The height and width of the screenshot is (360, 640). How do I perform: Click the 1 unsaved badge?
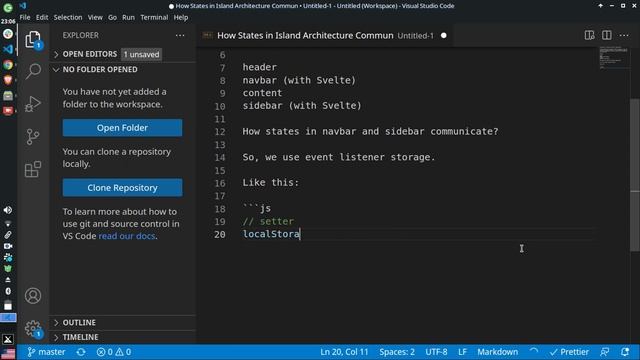[x=141, y=54]
